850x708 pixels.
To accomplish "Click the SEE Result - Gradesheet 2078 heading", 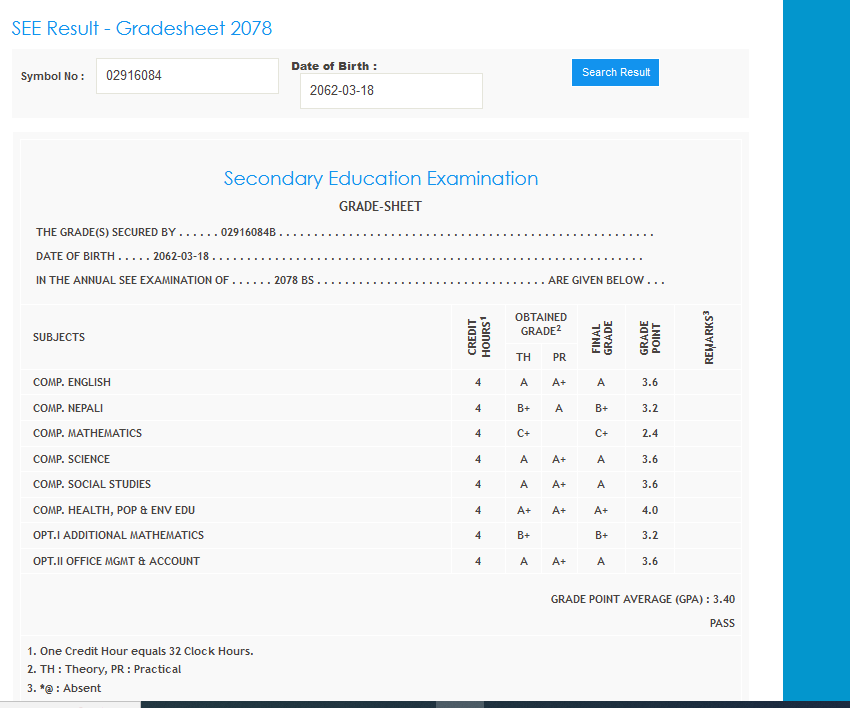I will pos(142,28).
